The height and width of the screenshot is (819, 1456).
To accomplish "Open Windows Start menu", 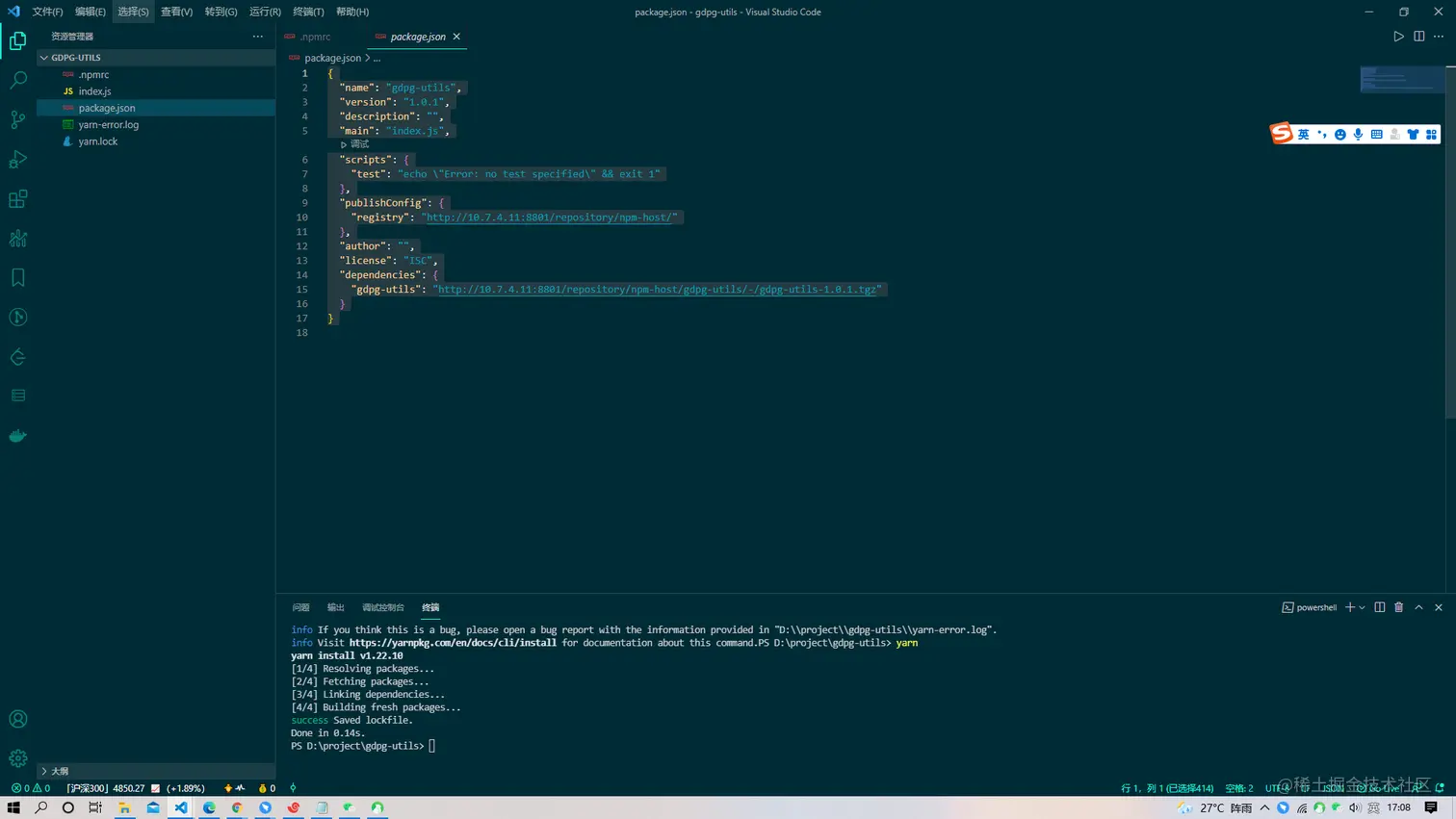I will tap(13, 807).
